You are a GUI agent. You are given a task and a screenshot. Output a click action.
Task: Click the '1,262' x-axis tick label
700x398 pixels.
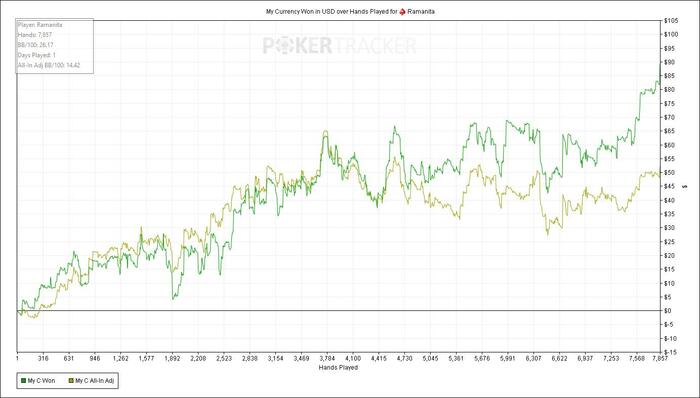coord(121,358)
